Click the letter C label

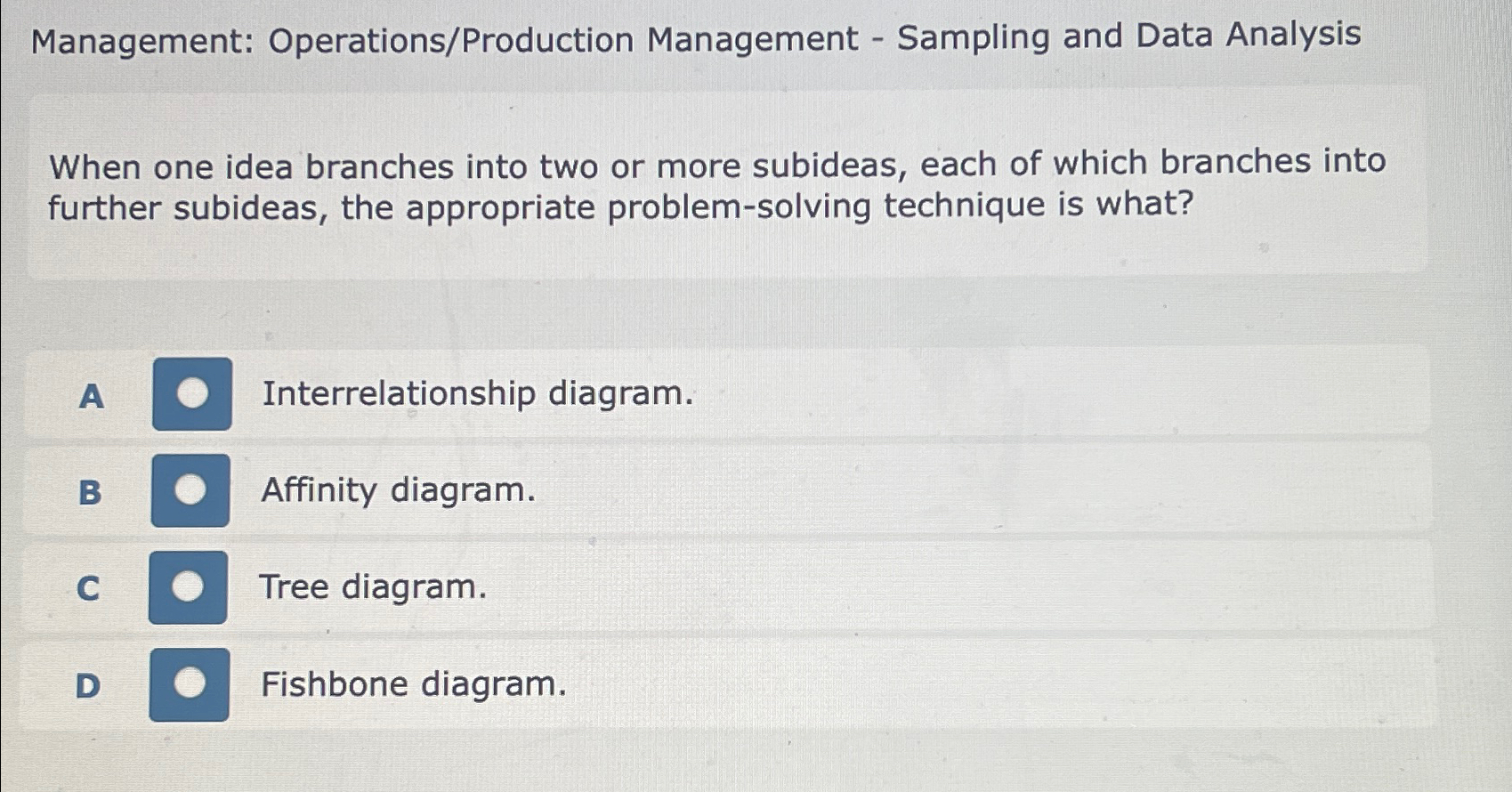pyautogui.click(x=88, y=589)
